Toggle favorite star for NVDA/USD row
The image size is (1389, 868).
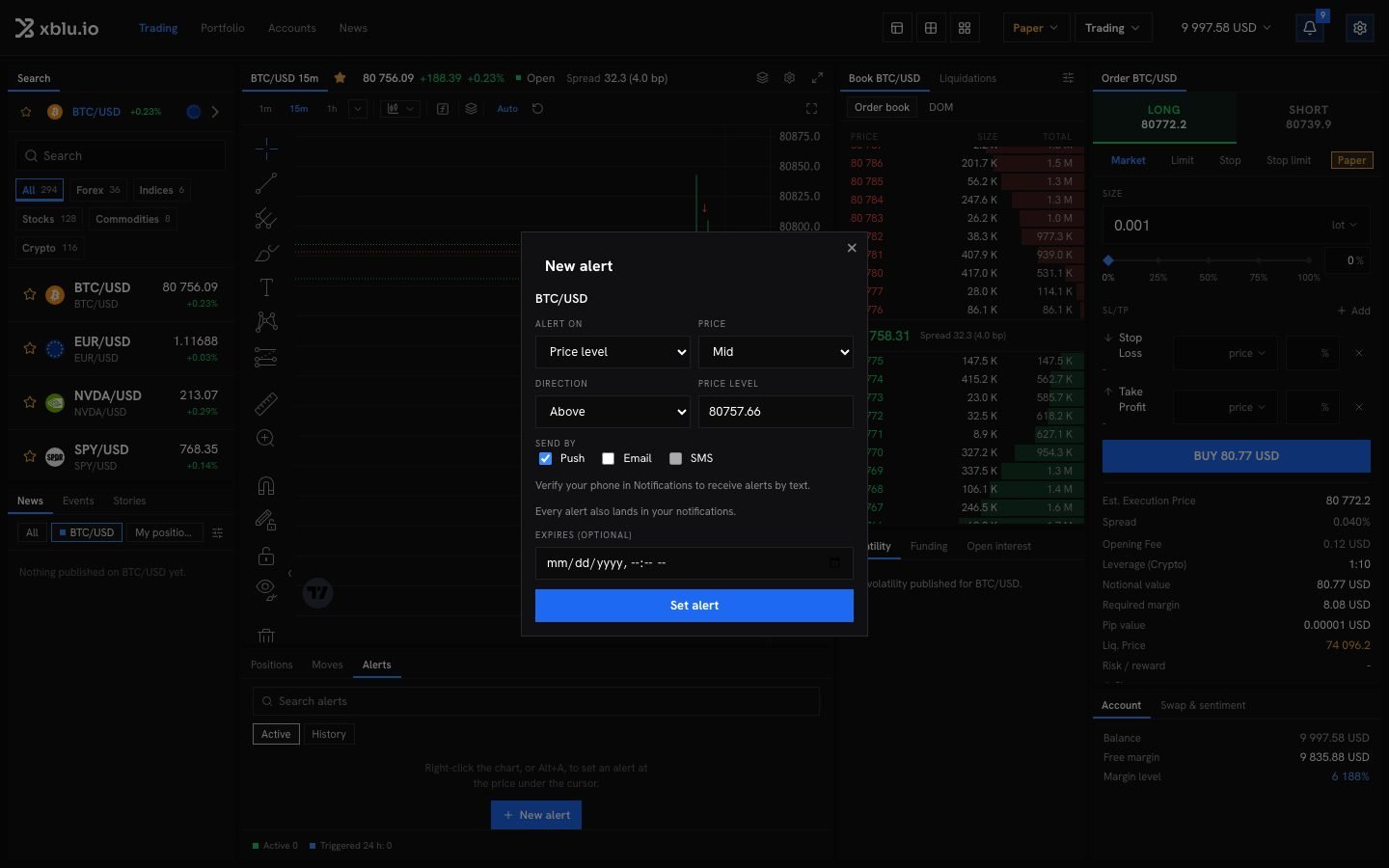pos(30,402)
